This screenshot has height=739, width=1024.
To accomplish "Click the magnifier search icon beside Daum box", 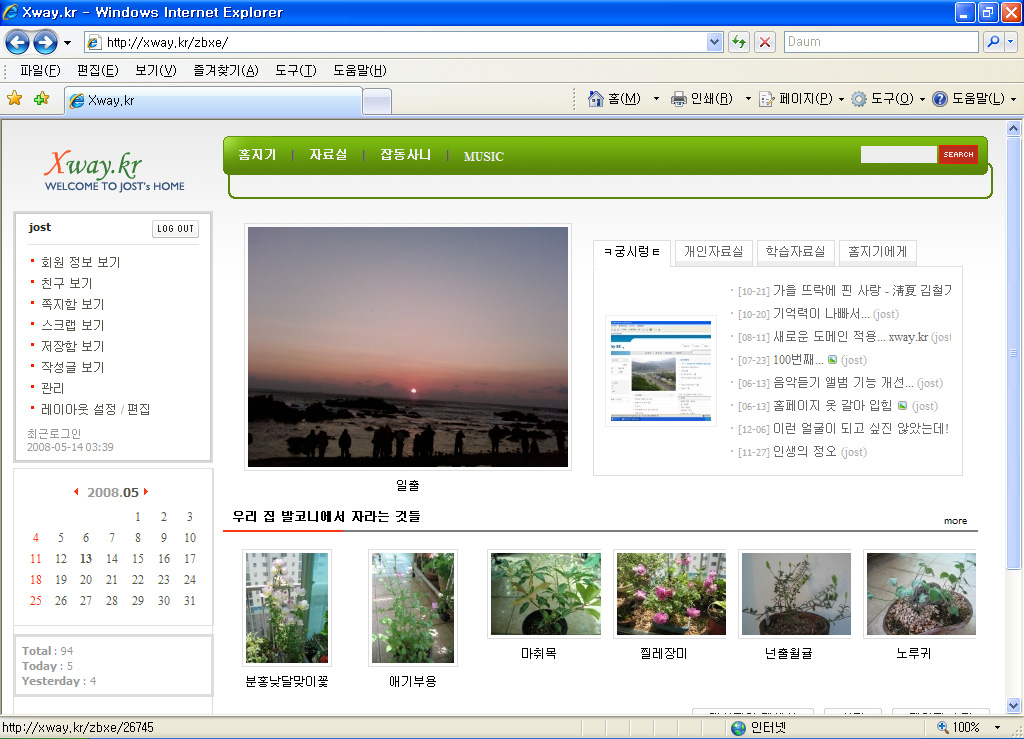I will (x=992, y=42).
